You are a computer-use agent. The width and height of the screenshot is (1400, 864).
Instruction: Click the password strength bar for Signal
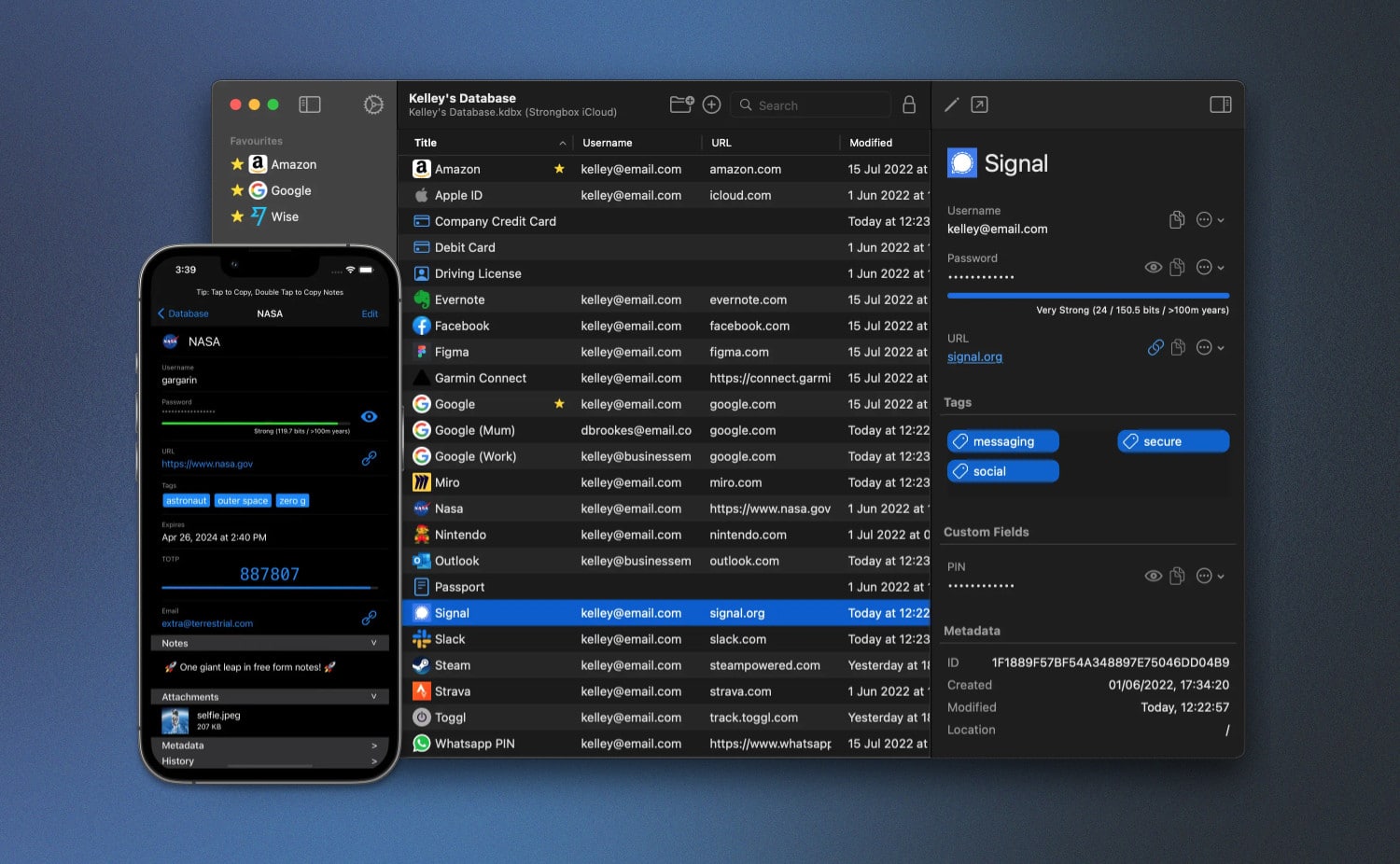pos(1087,296)
